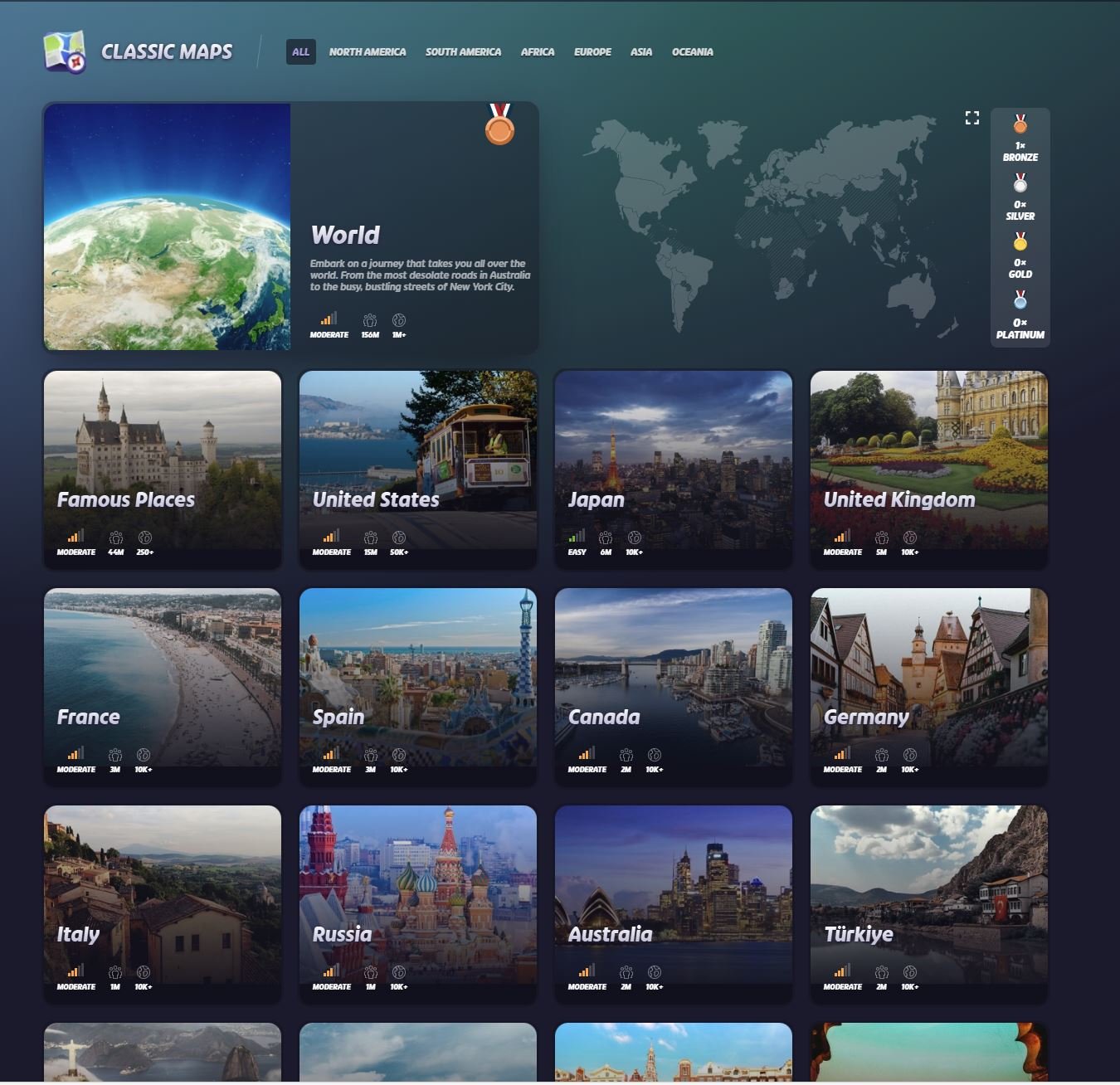Expand the world map to fullscreen
This screenshot has width=1120, height=1085.
coord(971,118)
